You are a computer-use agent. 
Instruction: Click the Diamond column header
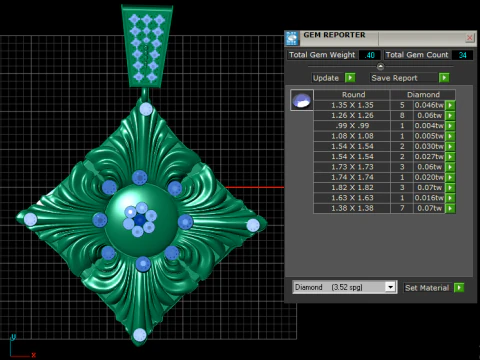[x=423, y=95]
